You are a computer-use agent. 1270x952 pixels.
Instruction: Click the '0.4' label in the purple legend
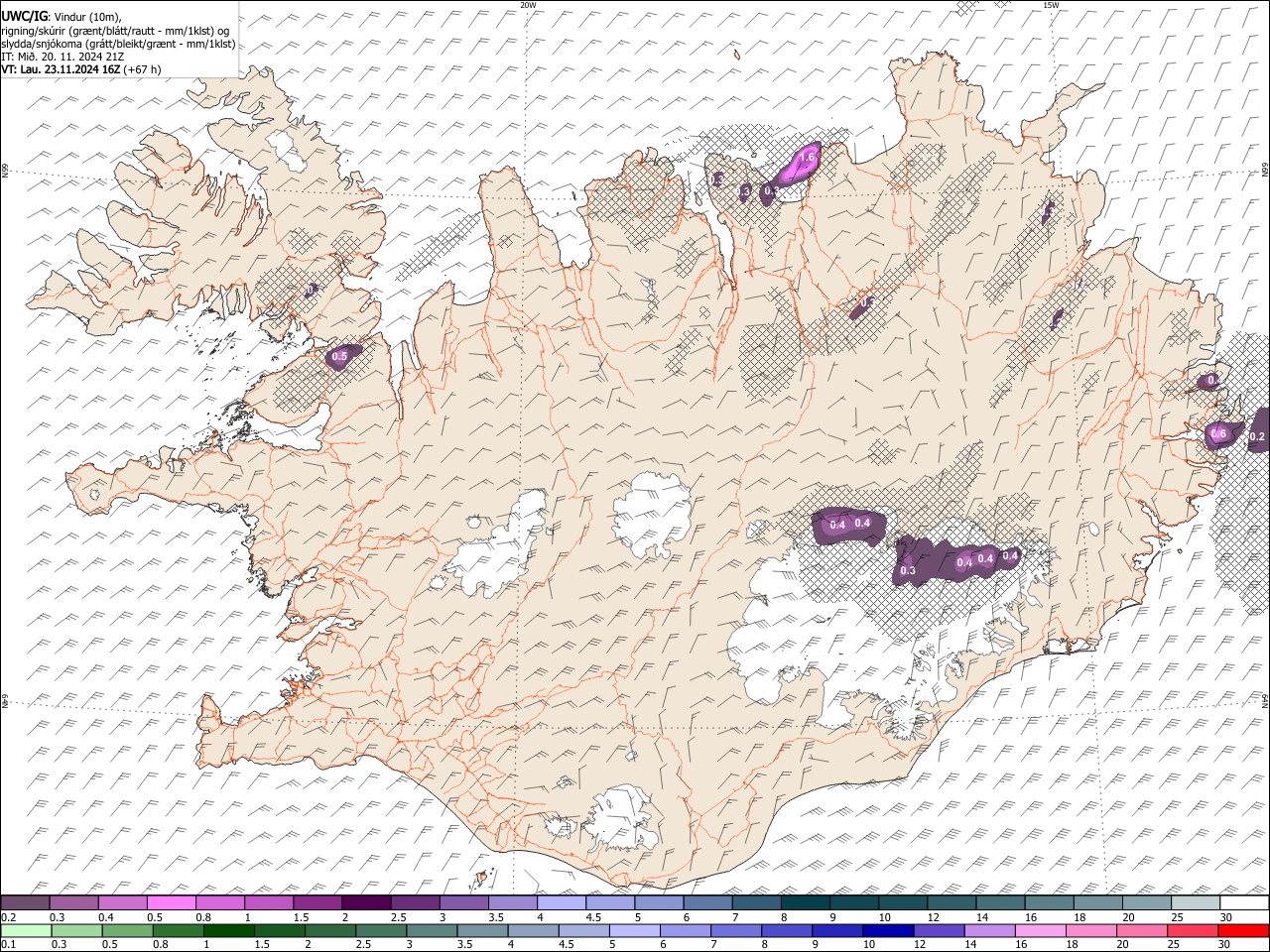106,917
